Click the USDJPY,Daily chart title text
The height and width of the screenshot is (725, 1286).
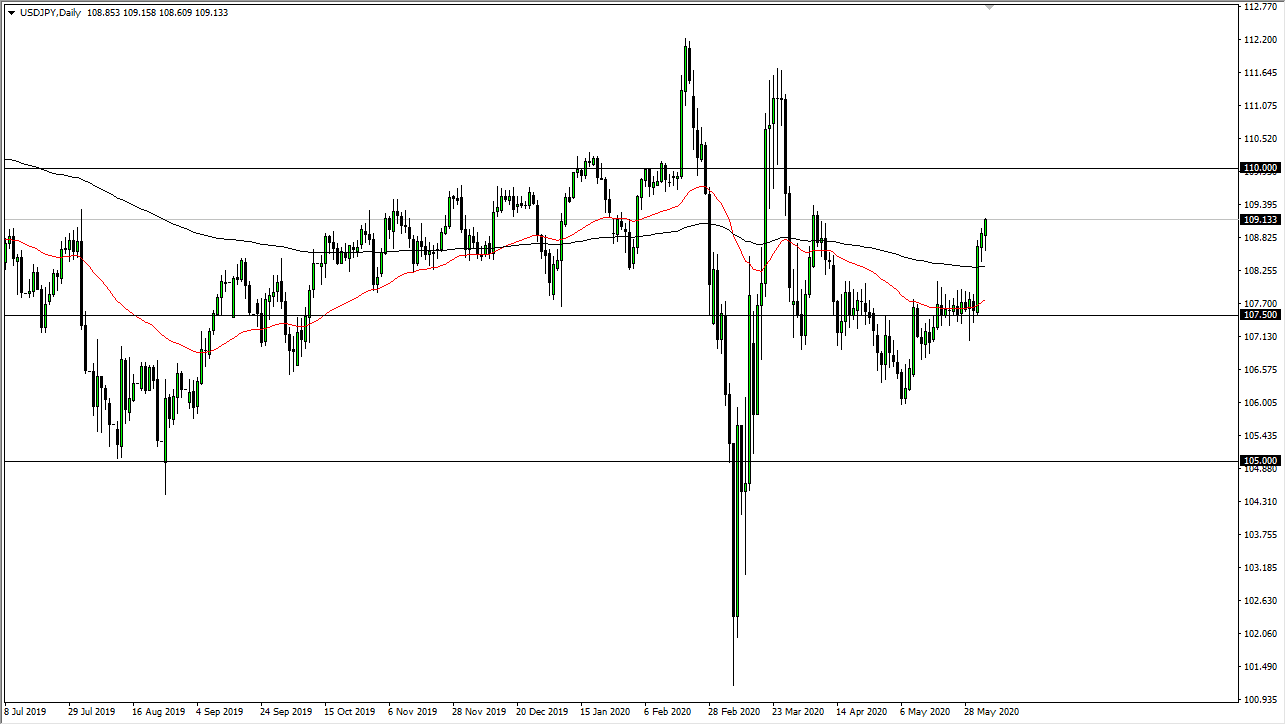[52, 14]
